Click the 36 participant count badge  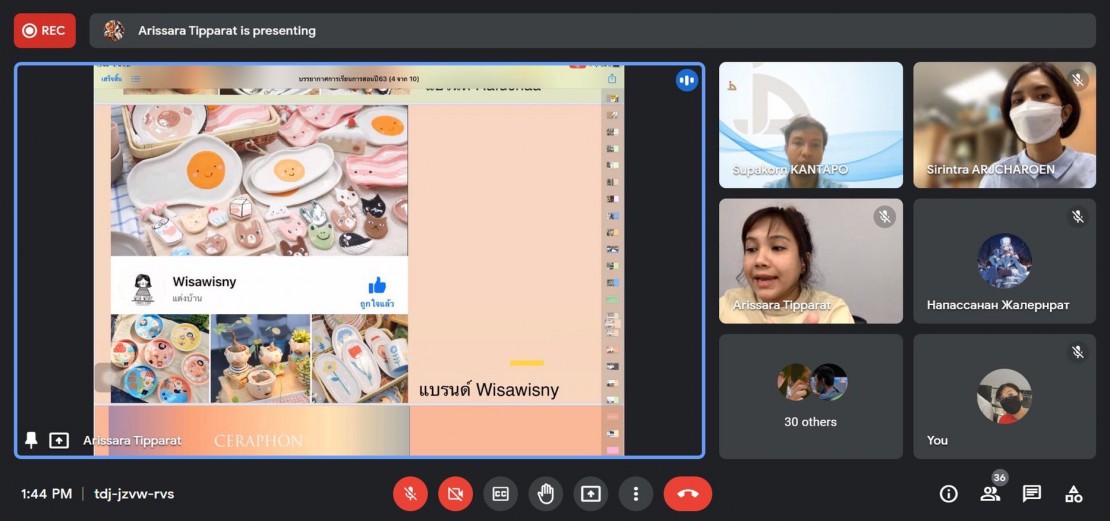(x=999, y=478)
